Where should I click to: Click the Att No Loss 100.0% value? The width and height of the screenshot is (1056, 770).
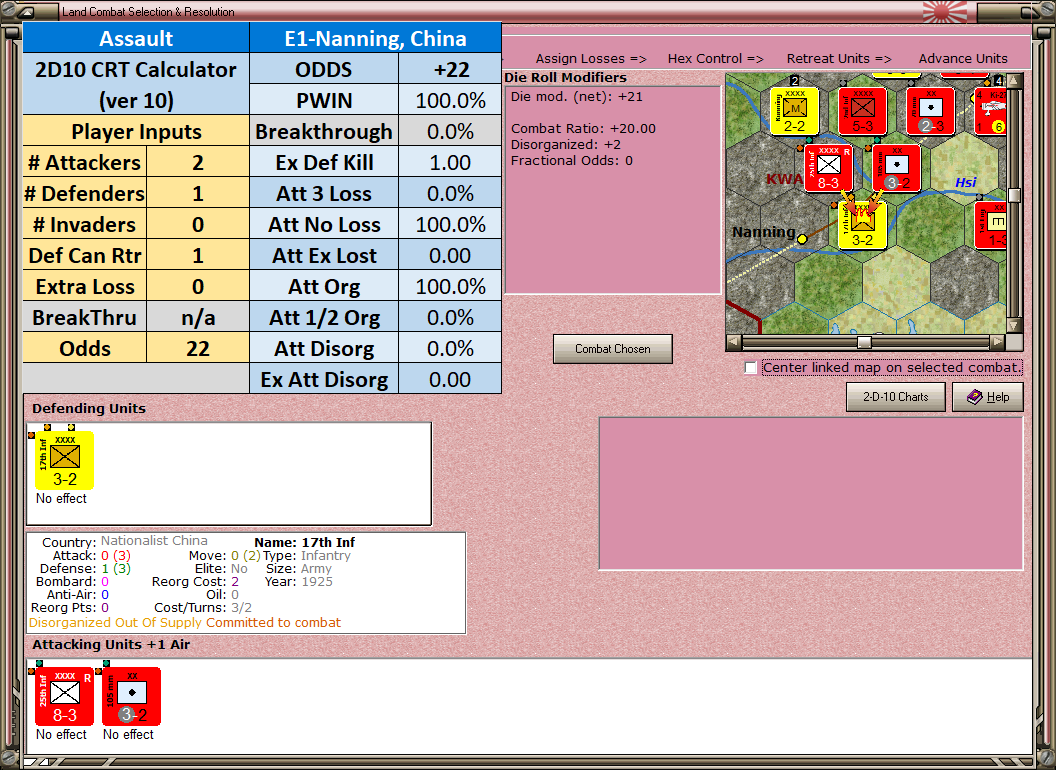(x=450, y=224)
